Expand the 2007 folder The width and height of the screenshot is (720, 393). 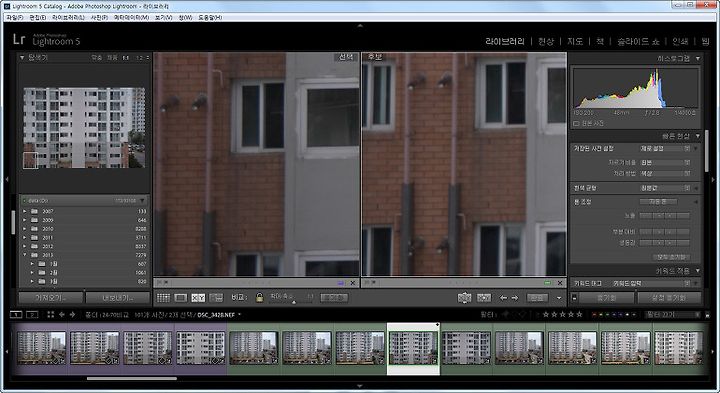click(25, 211)
